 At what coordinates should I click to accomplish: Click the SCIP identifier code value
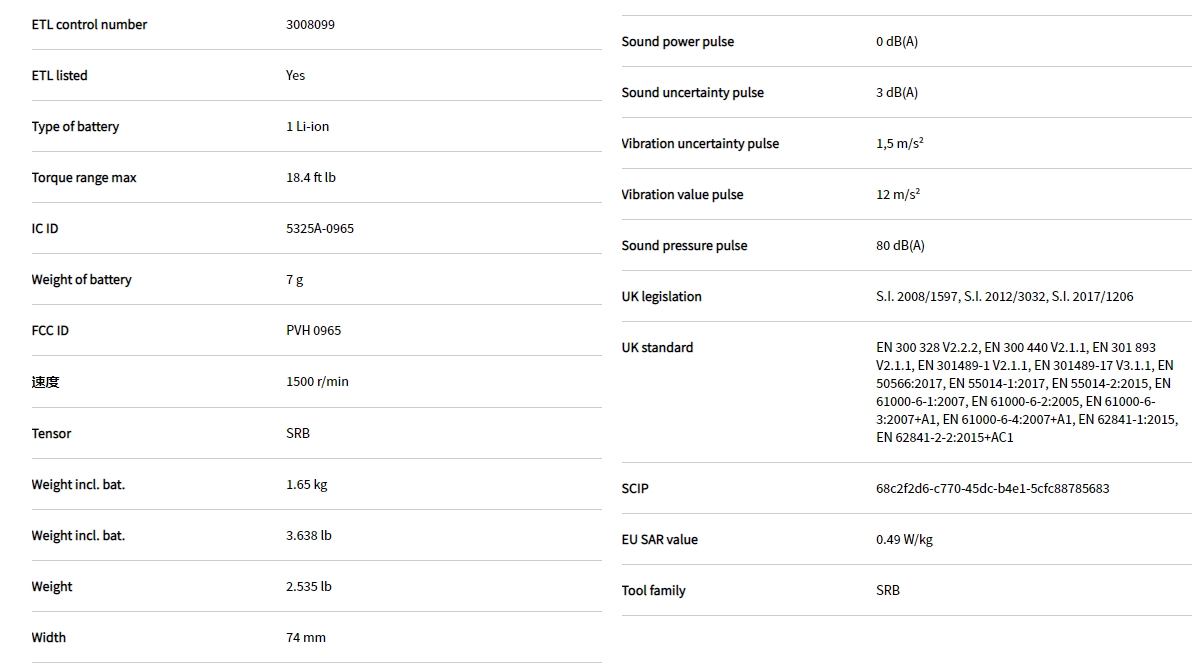click(992, 489)
